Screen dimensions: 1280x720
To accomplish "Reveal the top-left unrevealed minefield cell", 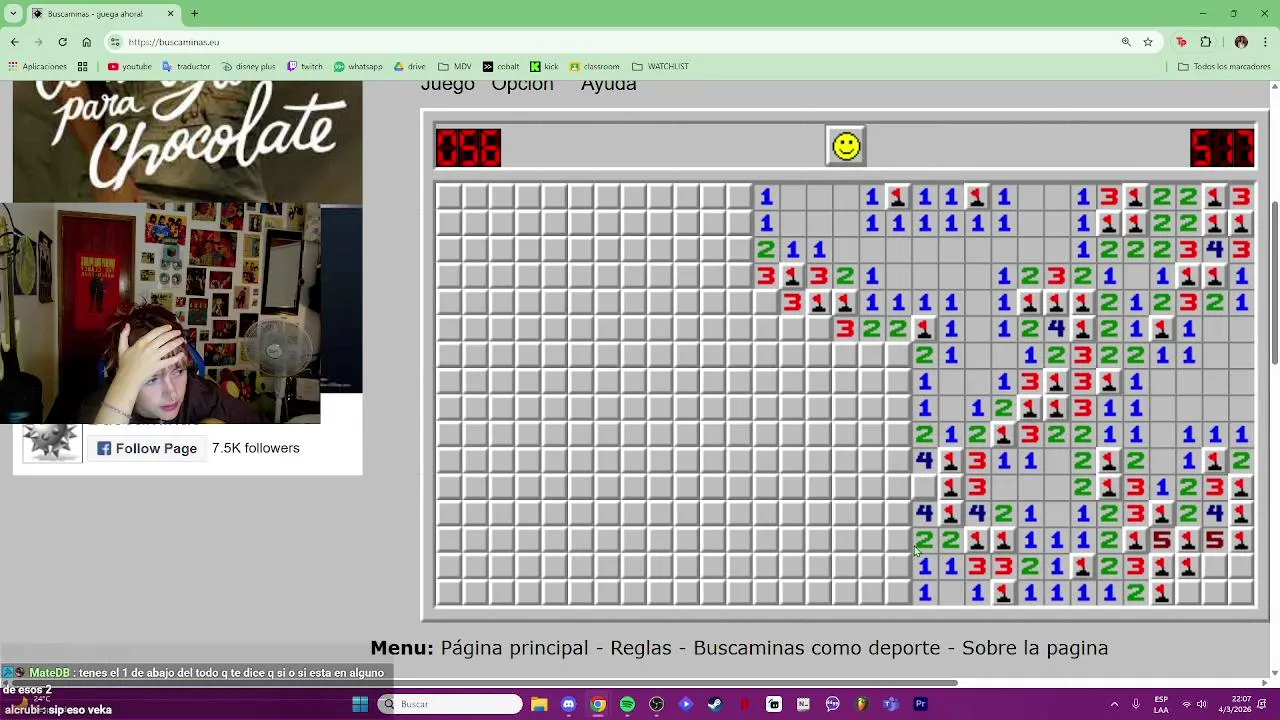I will click(448, 197).
